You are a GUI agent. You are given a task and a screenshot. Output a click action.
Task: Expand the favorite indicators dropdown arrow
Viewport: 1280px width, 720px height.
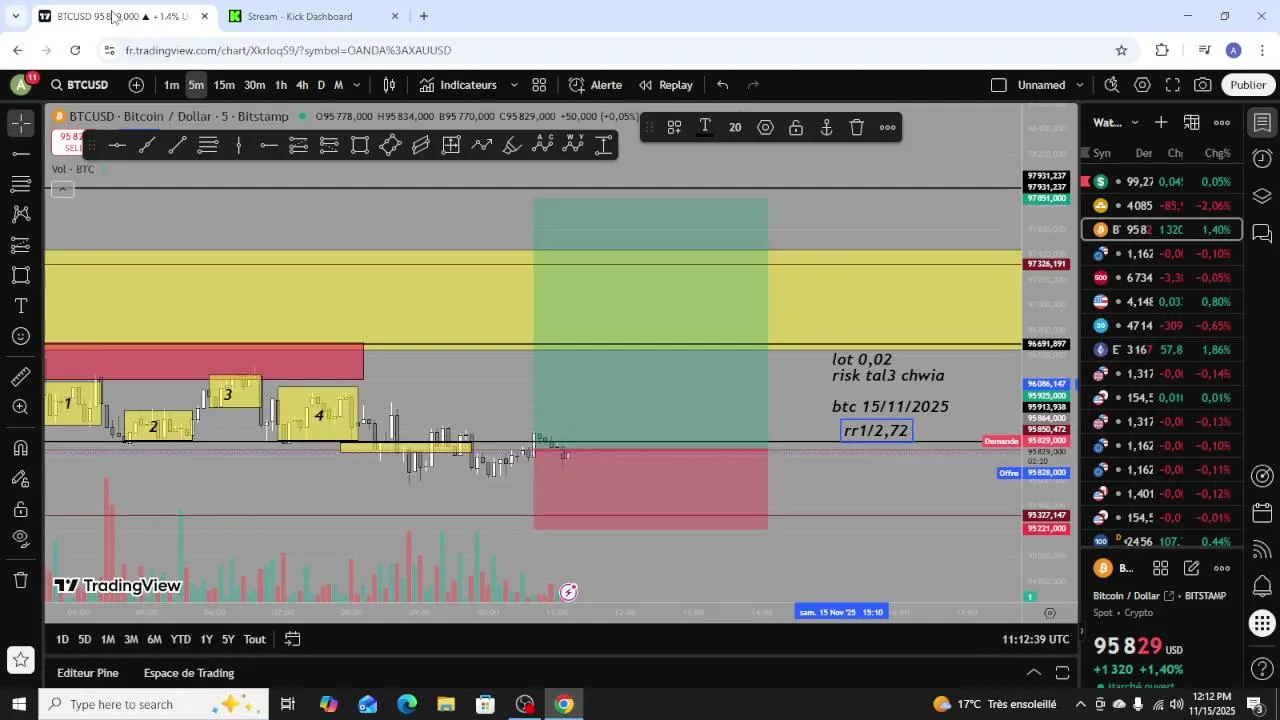[x=514, y=85]
